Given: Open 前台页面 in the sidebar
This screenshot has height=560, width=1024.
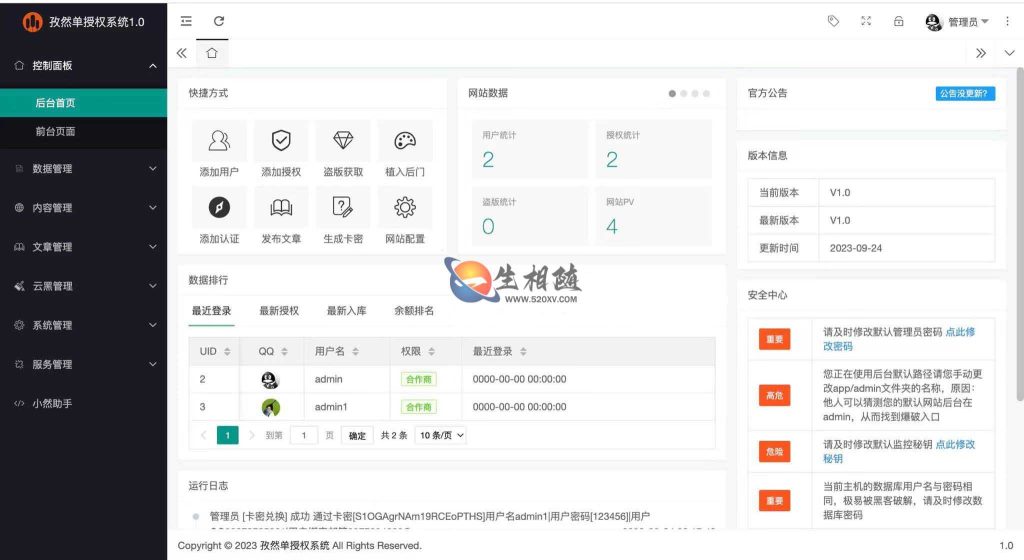Looking at the screenshot, I should pos(84,131).
